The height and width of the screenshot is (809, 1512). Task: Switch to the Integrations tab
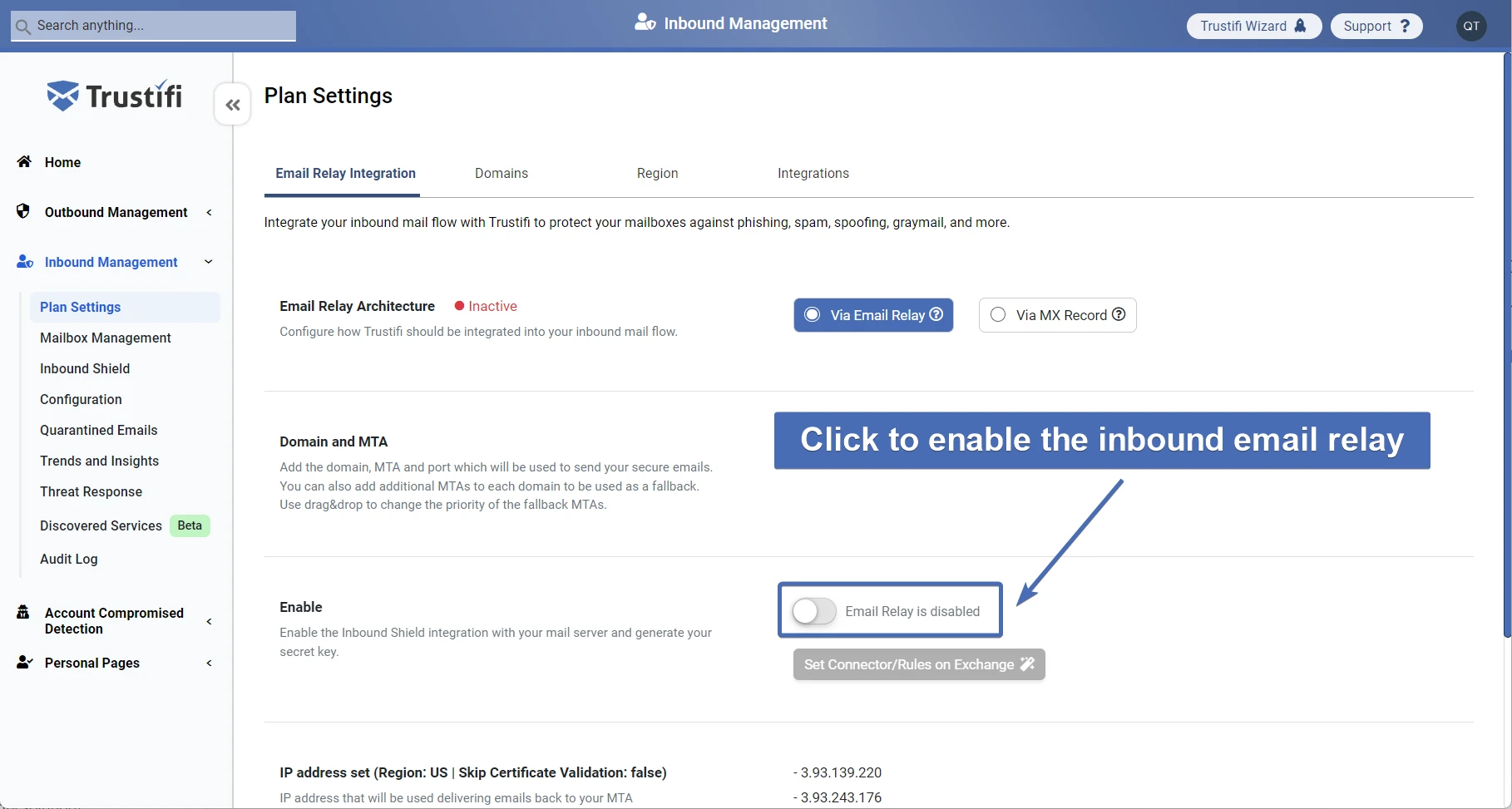[813, 173]
